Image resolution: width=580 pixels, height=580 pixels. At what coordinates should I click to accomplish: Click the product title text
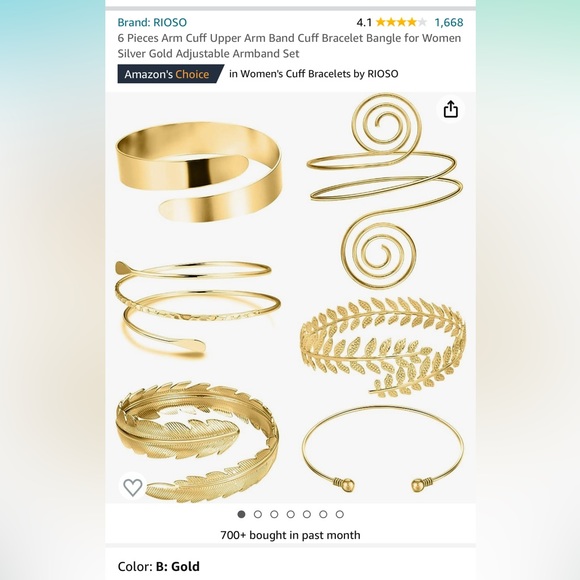coord(289,46)
